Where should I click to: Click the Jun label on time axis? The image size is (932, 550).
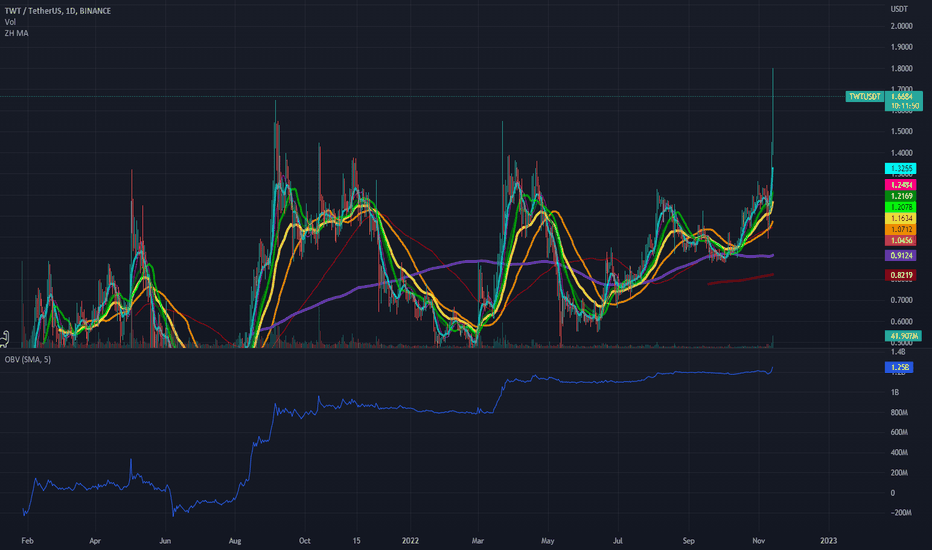[165, 541]
